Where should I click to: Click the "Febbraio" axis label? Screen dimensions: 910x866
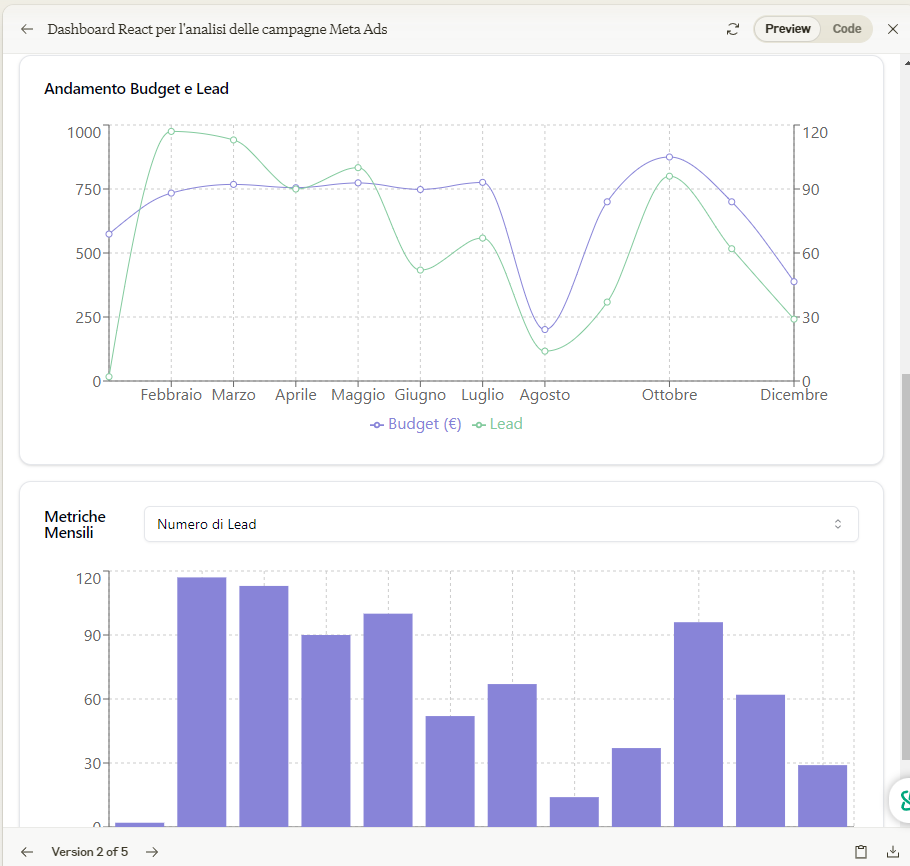tap(171, 395)
